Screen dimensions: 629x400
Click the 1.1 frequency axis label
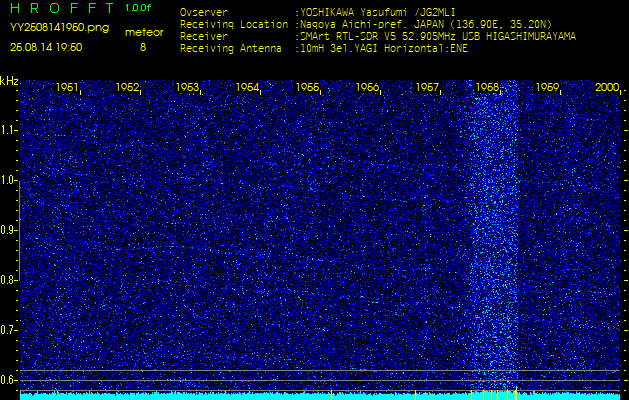click(x=9, y=130)
